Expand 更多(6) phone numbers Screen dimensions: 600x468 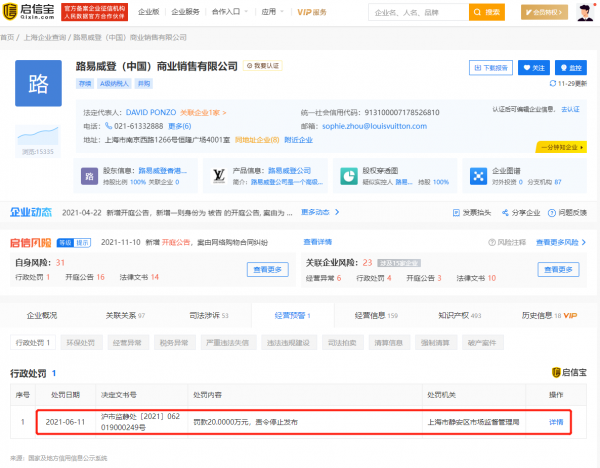179,126
